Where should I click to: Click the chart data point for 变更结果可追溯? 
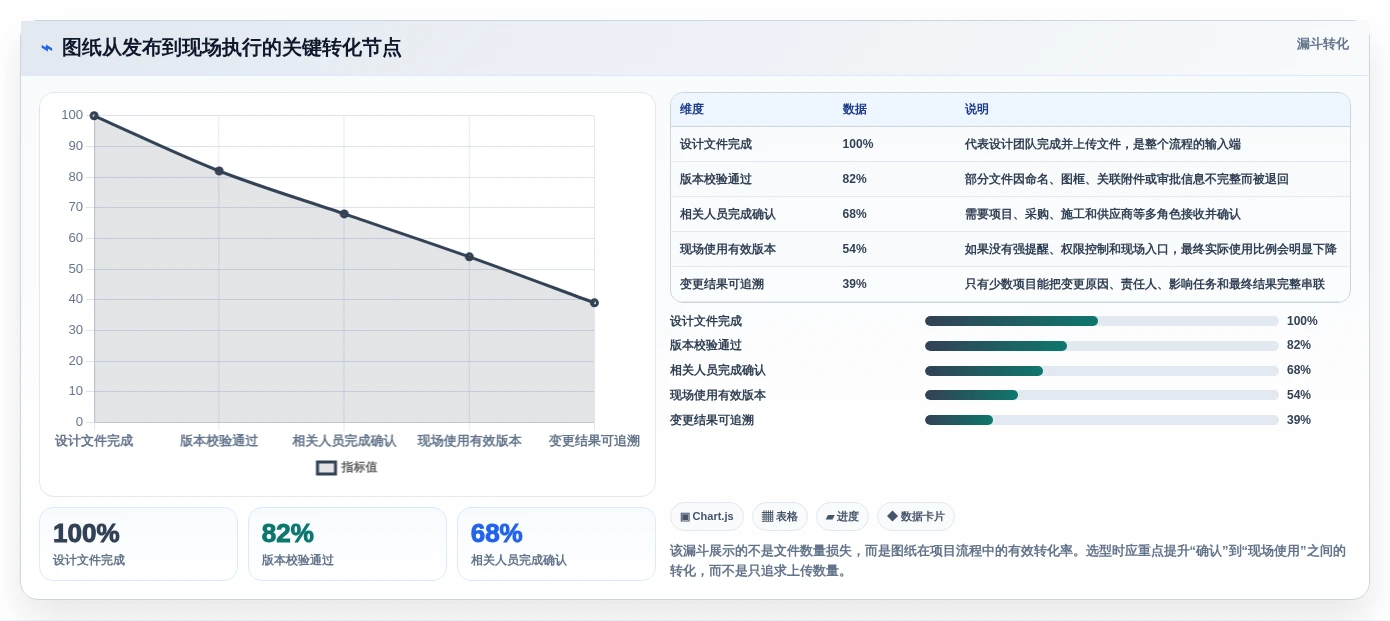pyautogui.click(x=594, y=303)
